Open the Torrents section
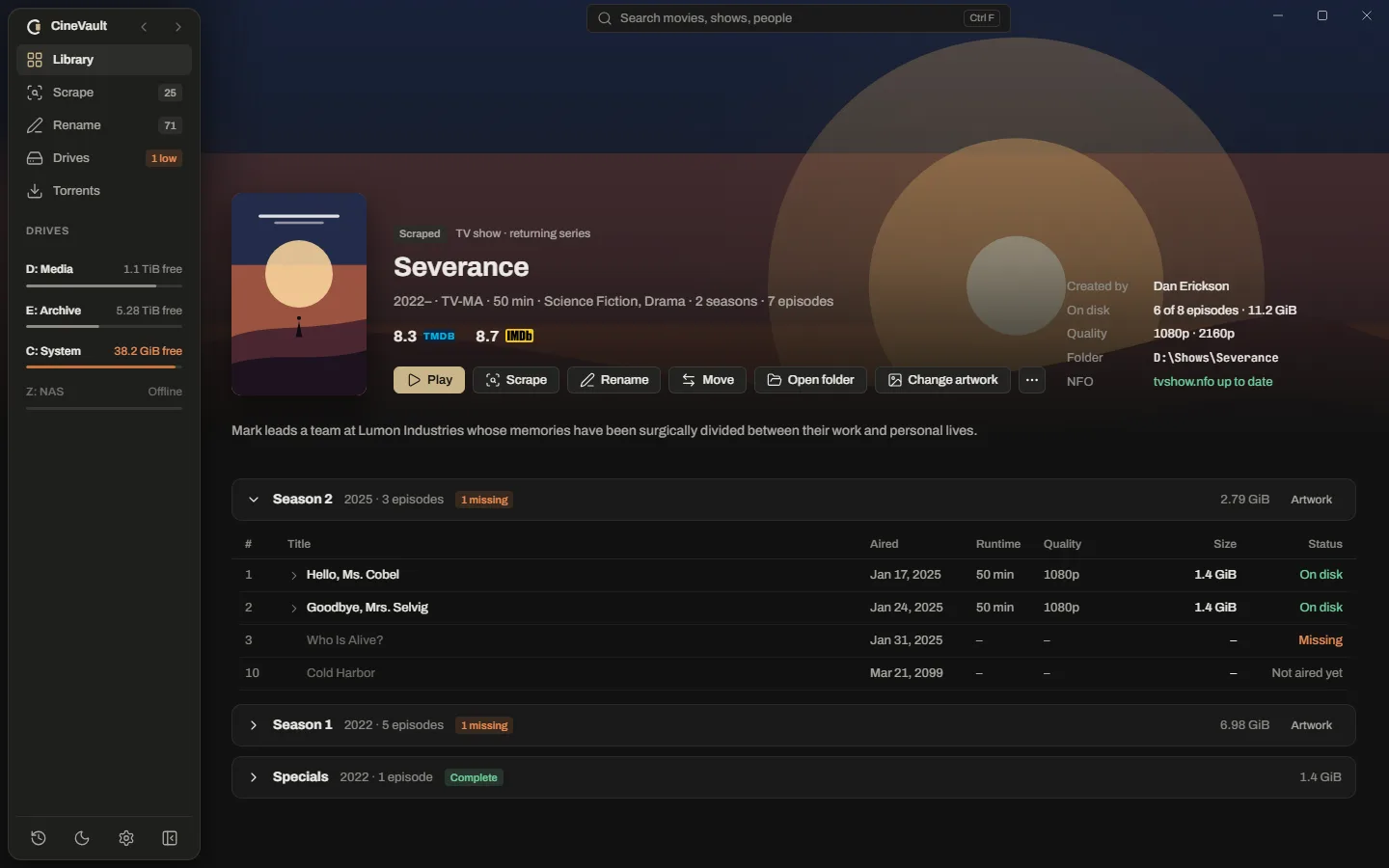This screenshot has width=1389, height=868. [x=104, y=191]
